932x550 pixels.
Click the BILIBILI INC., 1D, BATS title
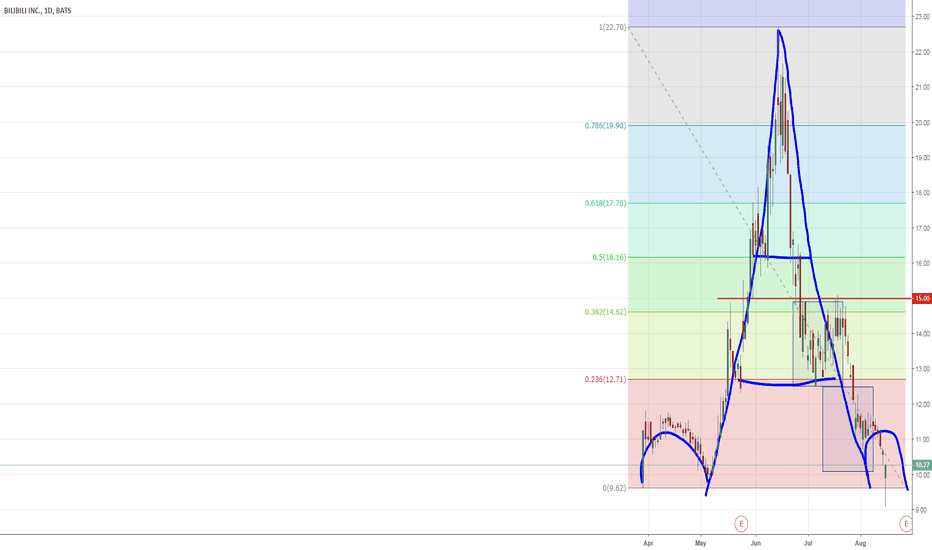[37, 11]
